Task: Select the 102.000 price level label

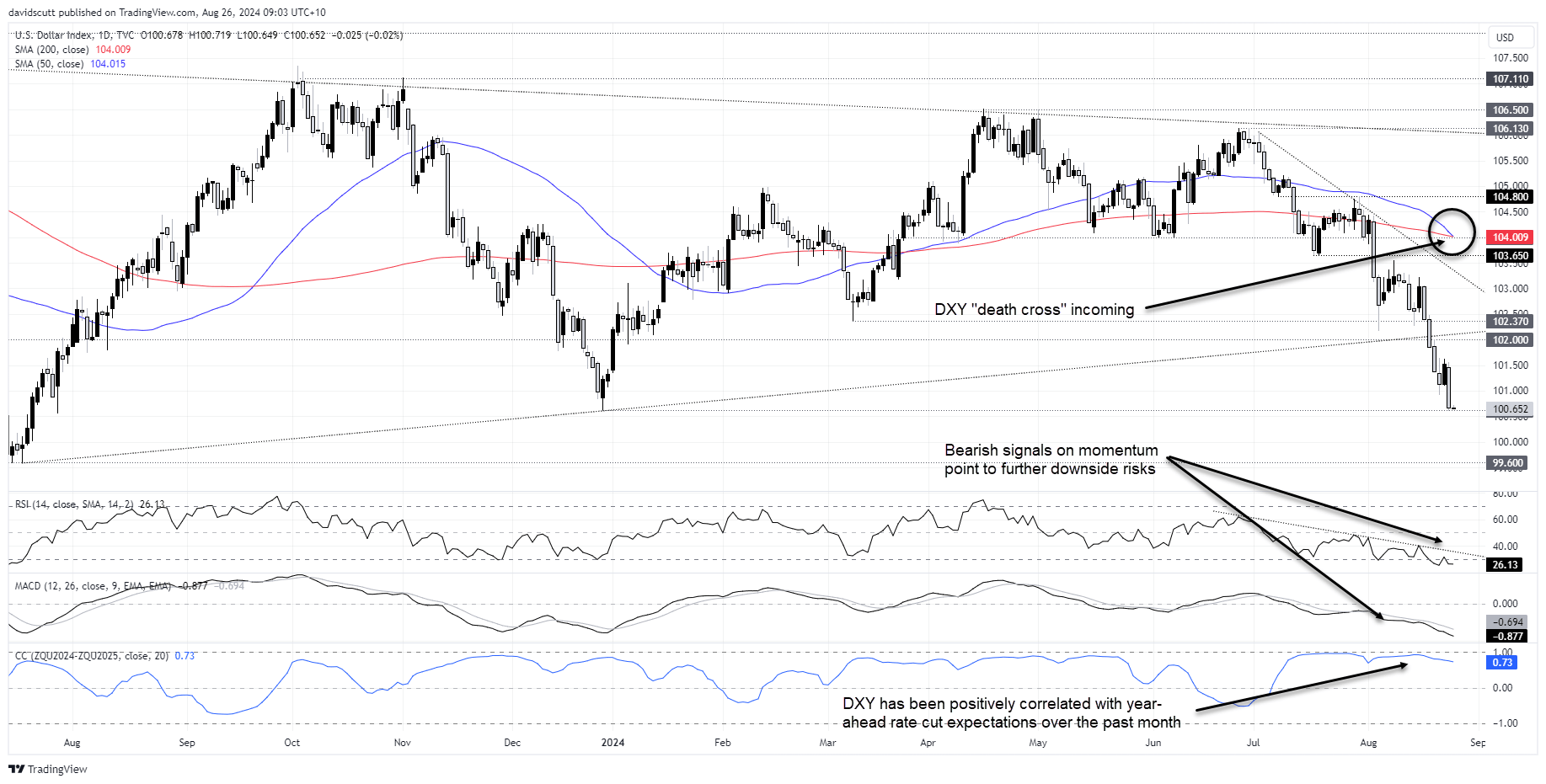Action: [1510, 340]
